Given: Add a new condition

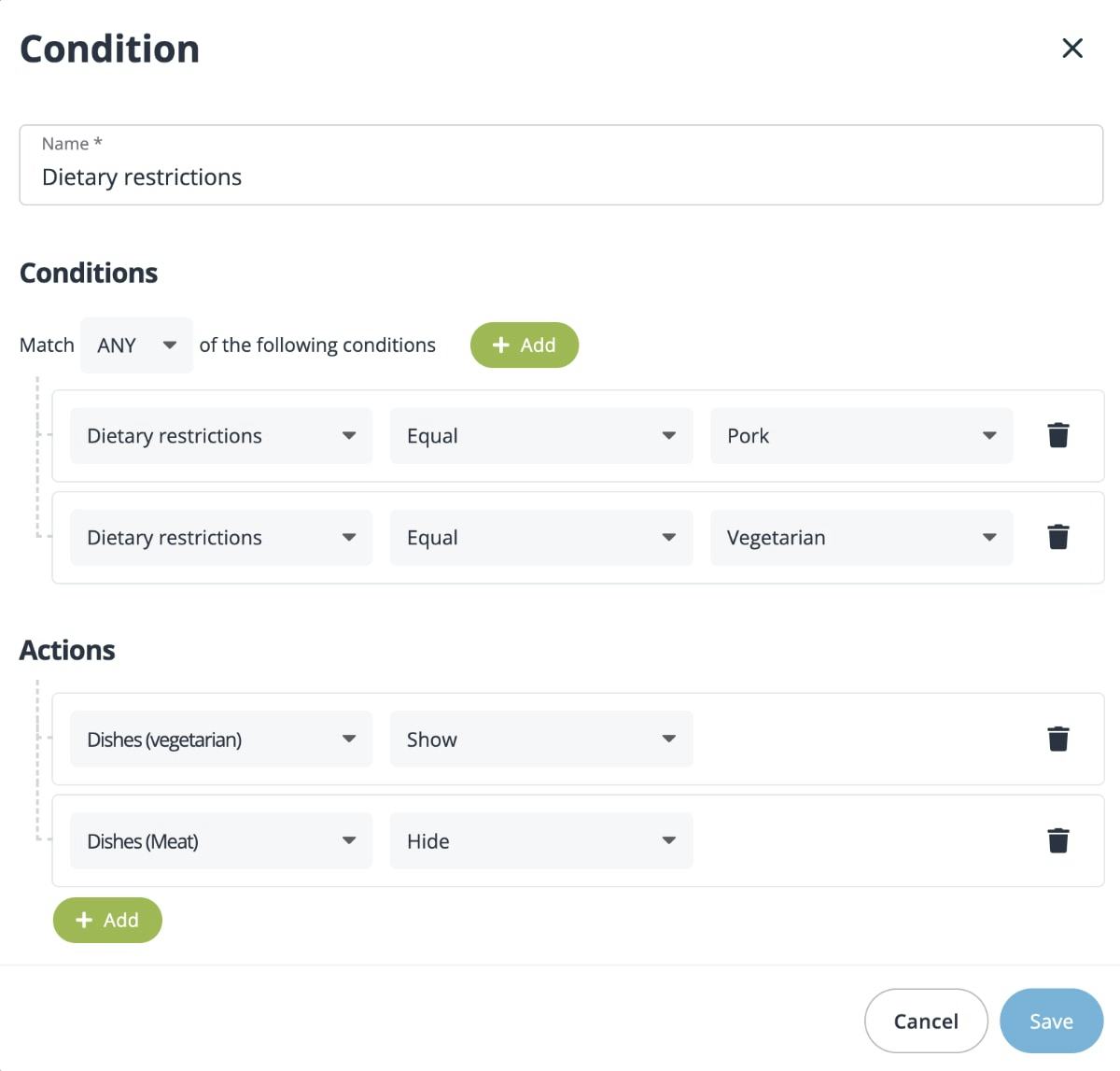Looking at the screenshot, I should 524,345.
